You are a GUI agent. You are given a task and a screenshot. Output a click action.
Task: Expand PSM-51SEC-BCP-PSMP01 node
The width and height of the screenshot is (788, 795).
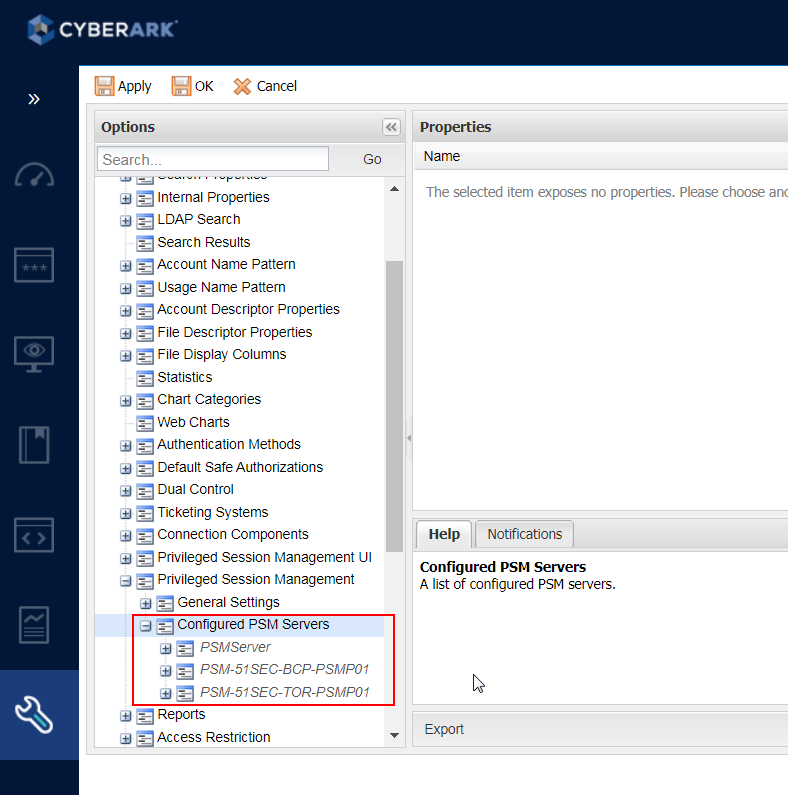165,671
